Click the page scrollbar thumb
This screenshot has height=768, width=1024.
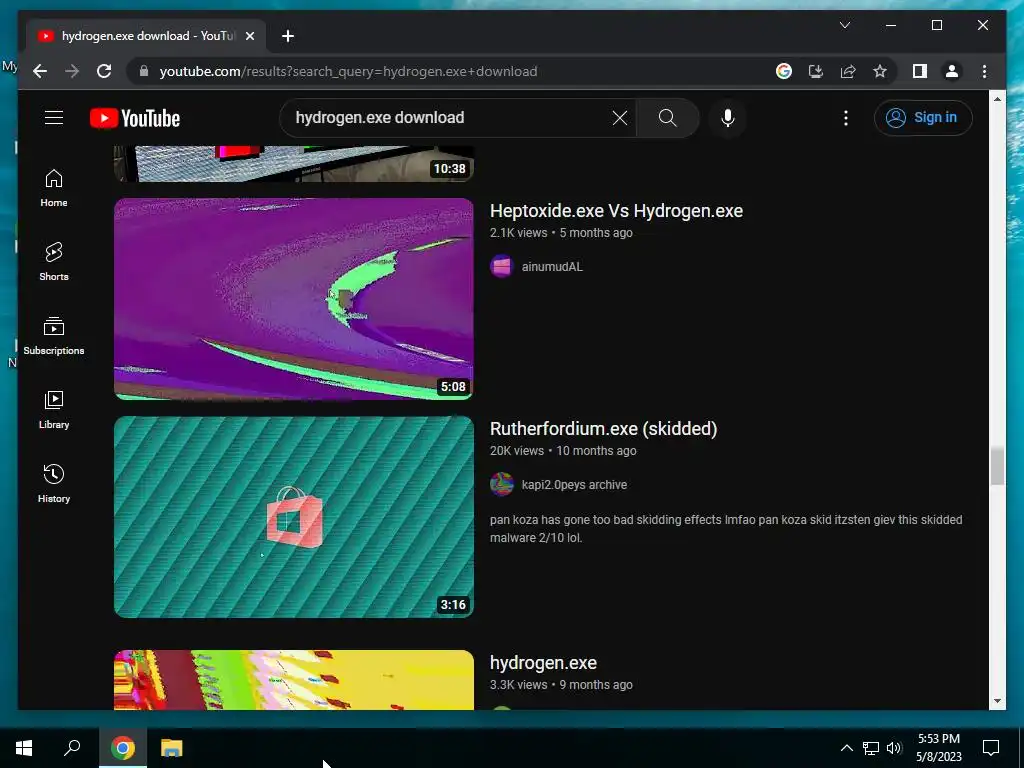(997, 466)
